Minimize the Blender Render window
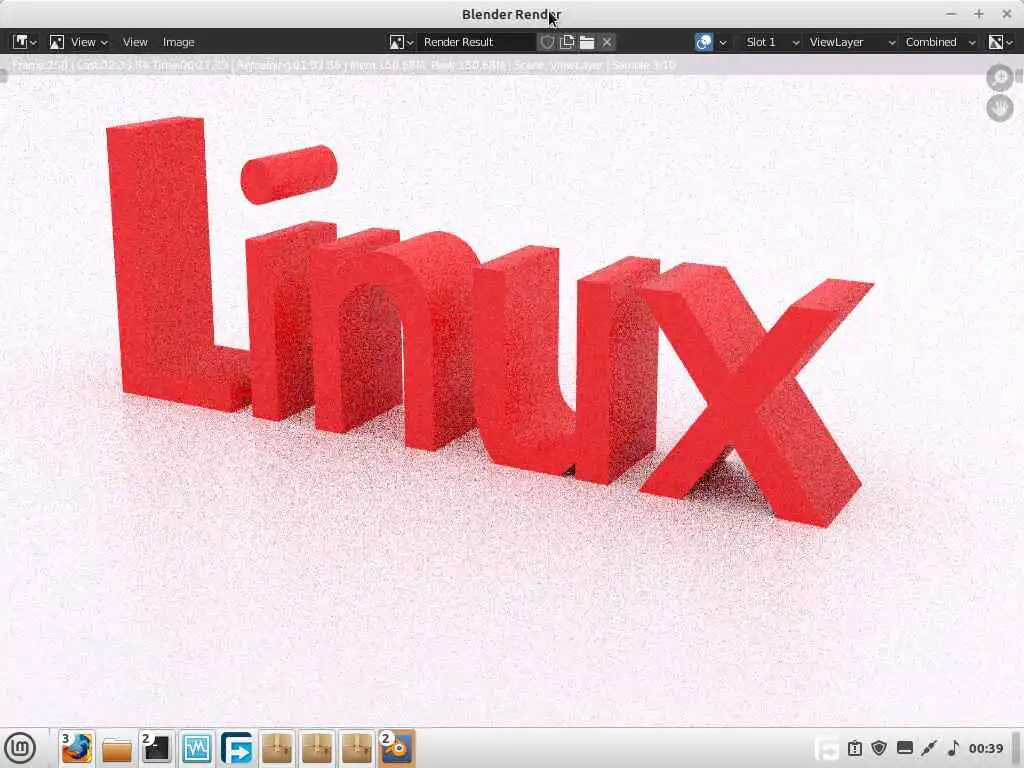The width and height of the screenshot is (1024, 768). pyautogui.click(x=952, y=14)
